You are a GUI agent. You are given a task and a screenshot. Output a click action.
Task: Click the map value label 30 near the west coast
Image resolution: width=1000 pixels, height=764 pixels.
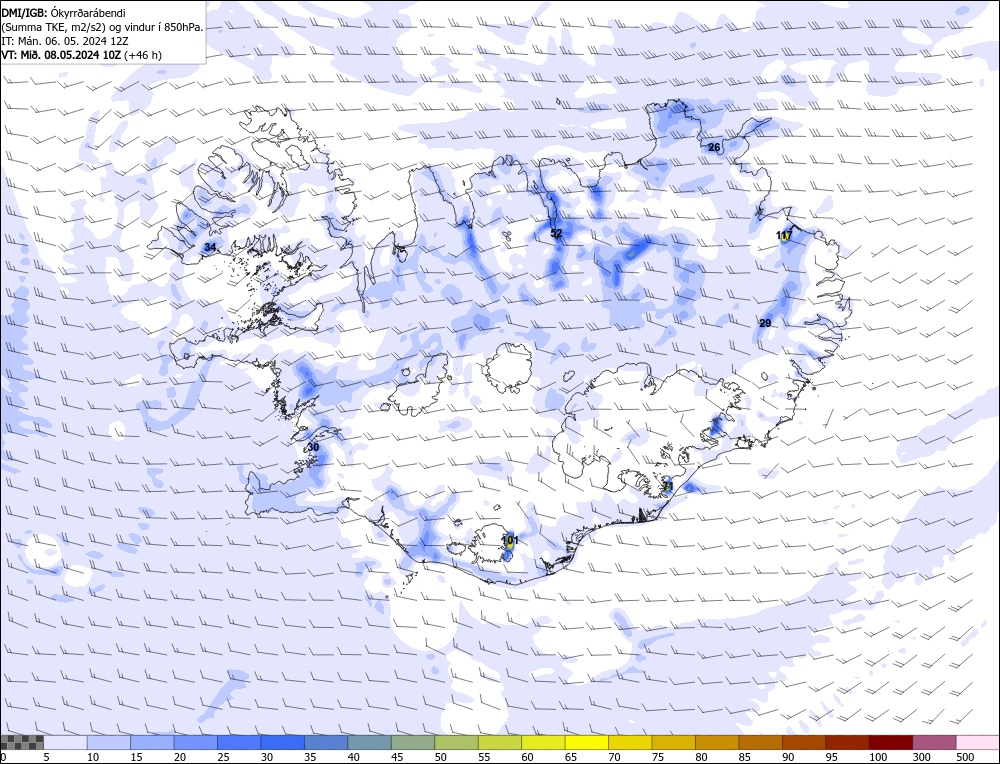tap(313, 448)
